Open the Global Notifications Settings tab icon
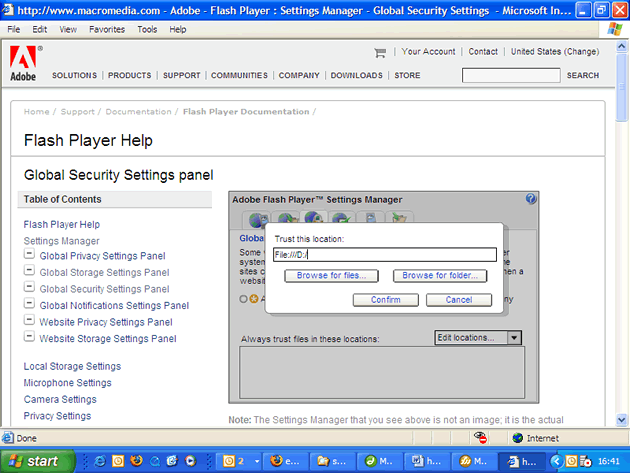 (341, 219)
